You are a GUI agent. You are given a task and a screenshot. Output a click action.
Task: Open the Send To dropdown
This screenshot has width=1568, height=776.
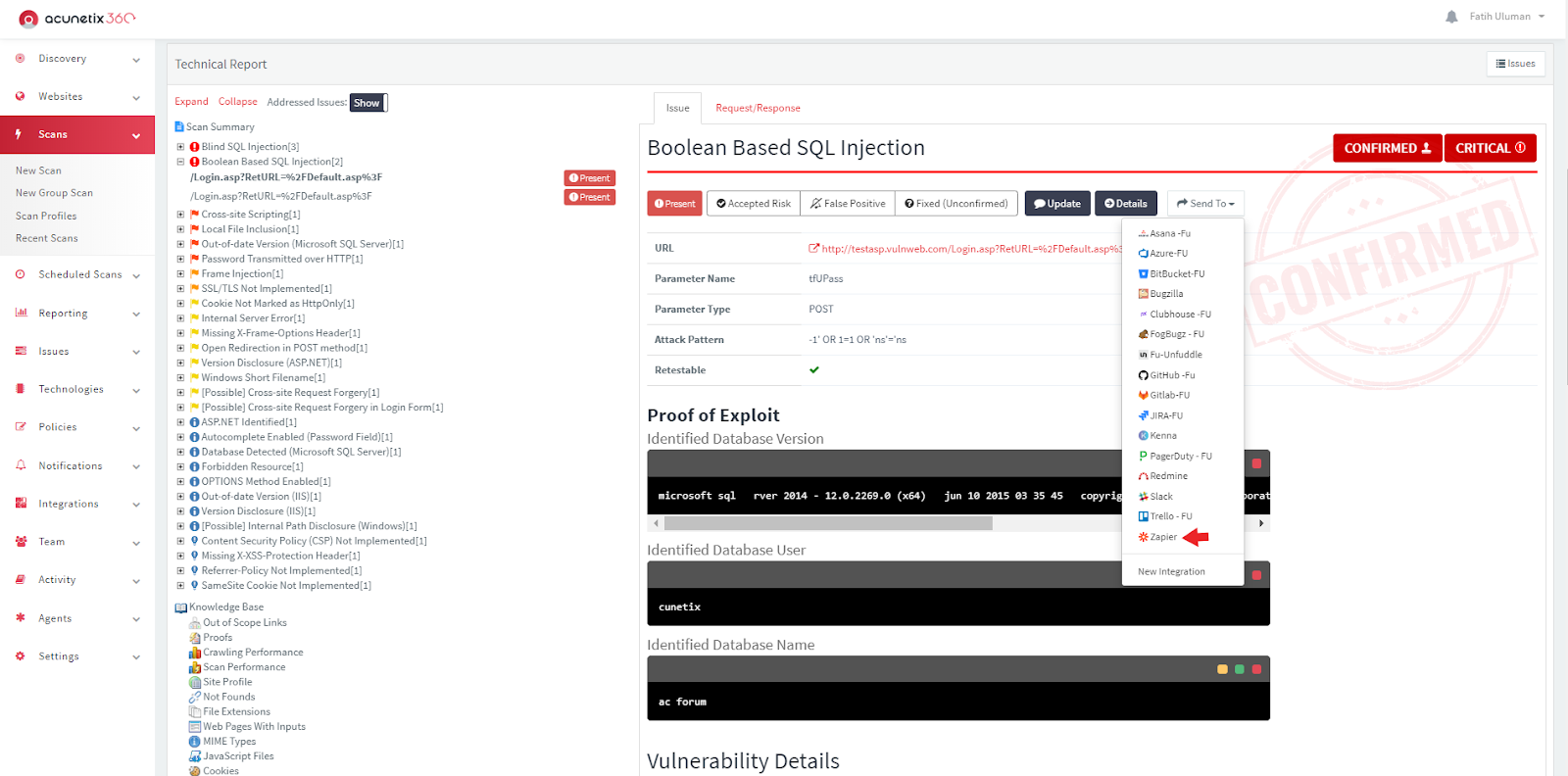1205,204
